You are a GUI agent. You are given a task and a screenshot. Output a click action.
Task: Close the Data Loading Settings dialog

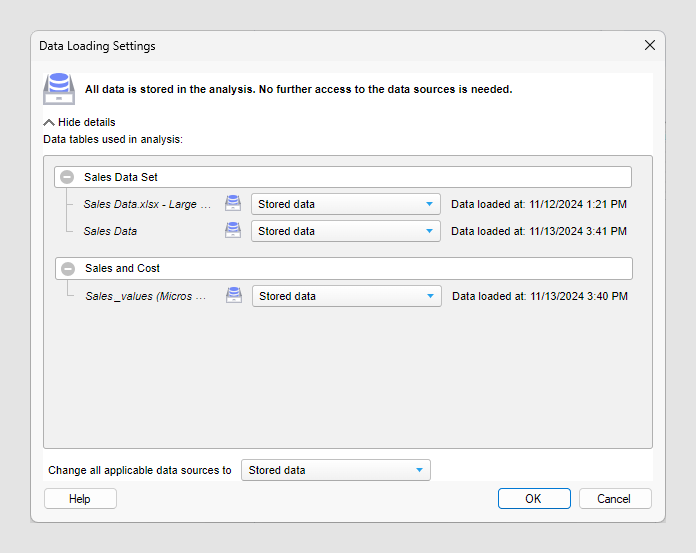click(650, 45)
